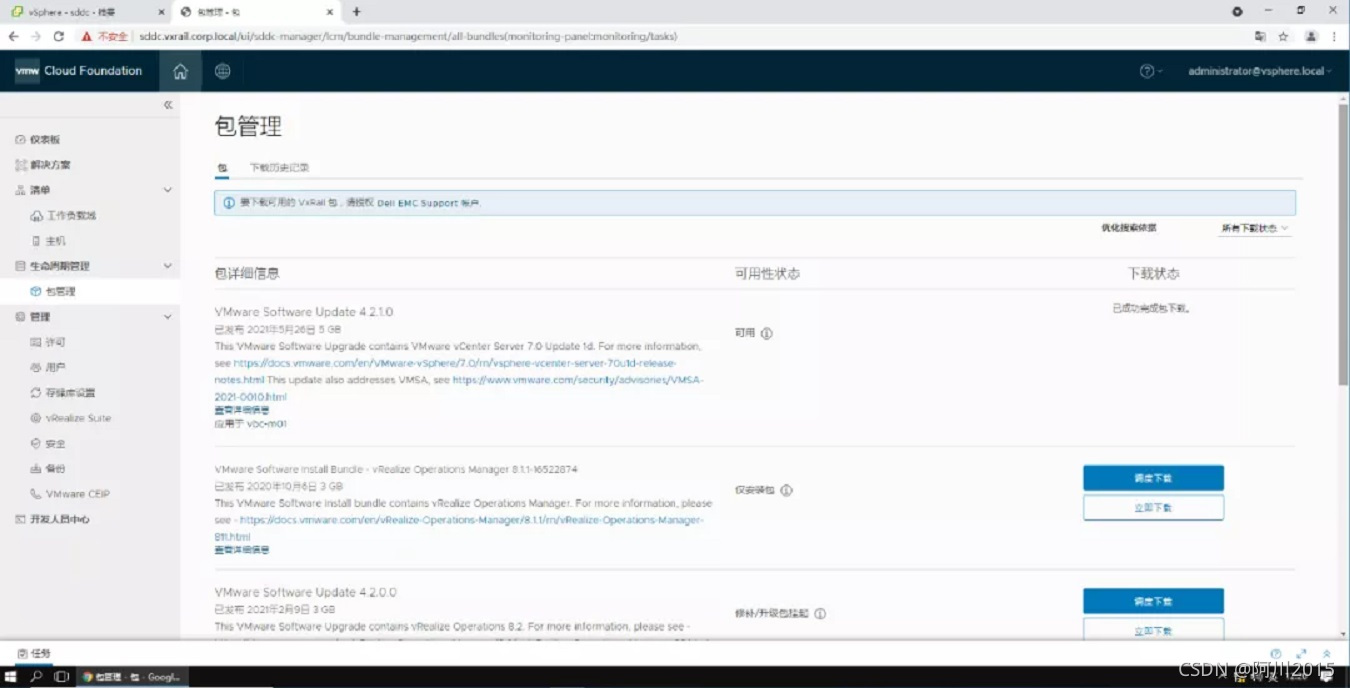1350x688 pixels.
Task: Collapse the sidebar with double-chevron icon
Action: click(x=168, y=105)
